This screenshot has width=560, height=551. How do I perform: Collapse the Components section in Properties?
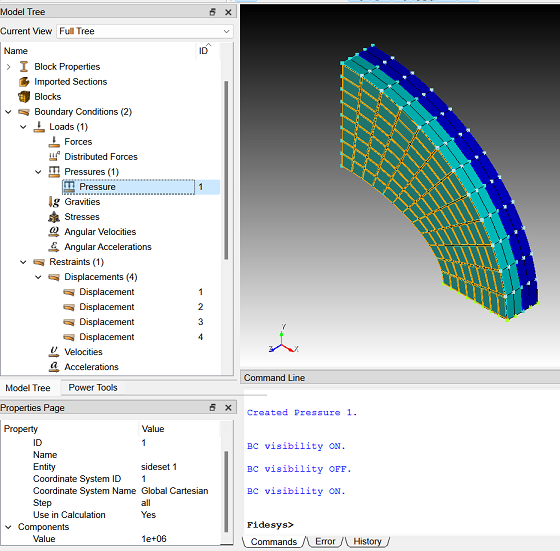coord(9,527)
